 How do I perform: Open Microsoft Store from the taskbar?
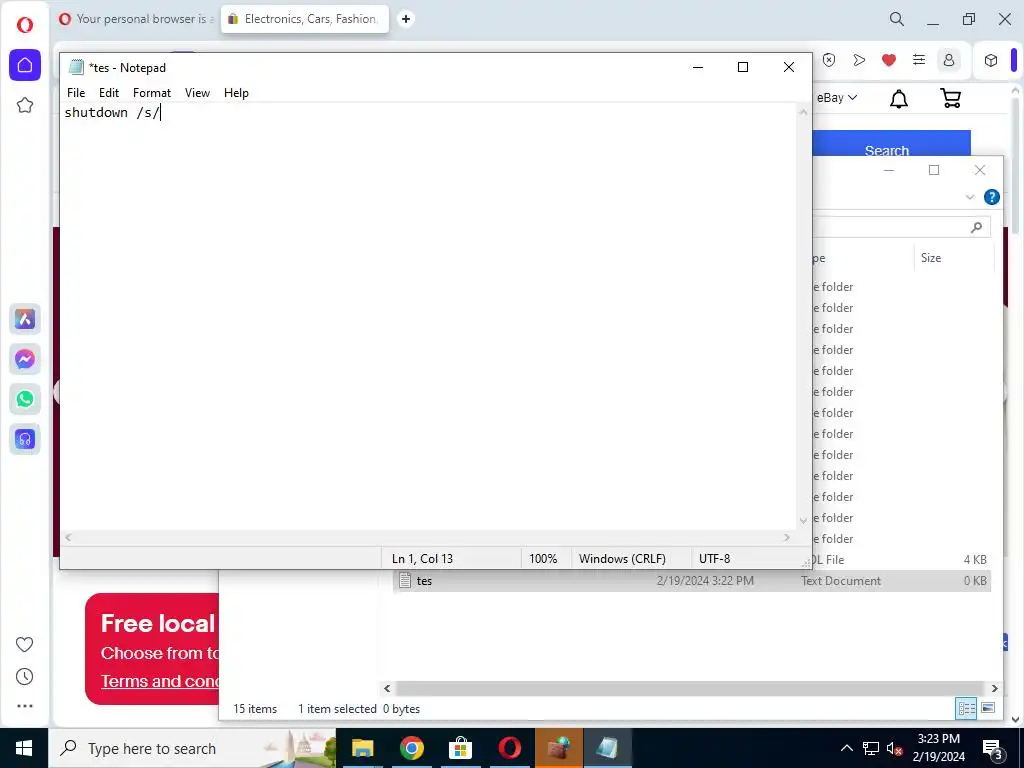click(x=460, y=748)
